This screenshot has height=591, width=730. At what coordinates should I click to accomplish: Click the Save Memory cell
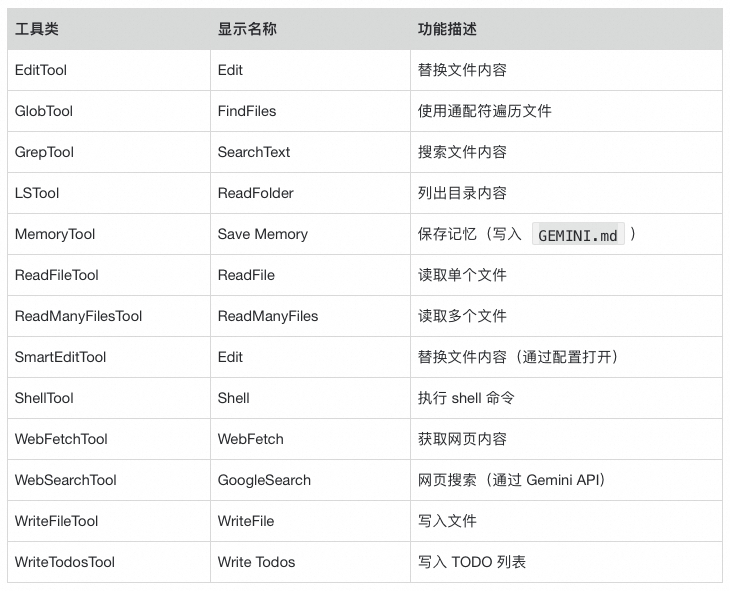(263, 234)
